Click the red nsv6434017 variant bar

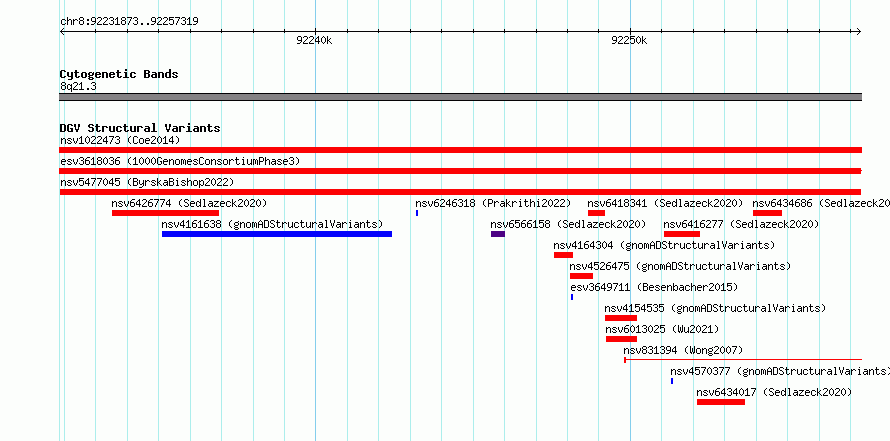click(721, 402)
